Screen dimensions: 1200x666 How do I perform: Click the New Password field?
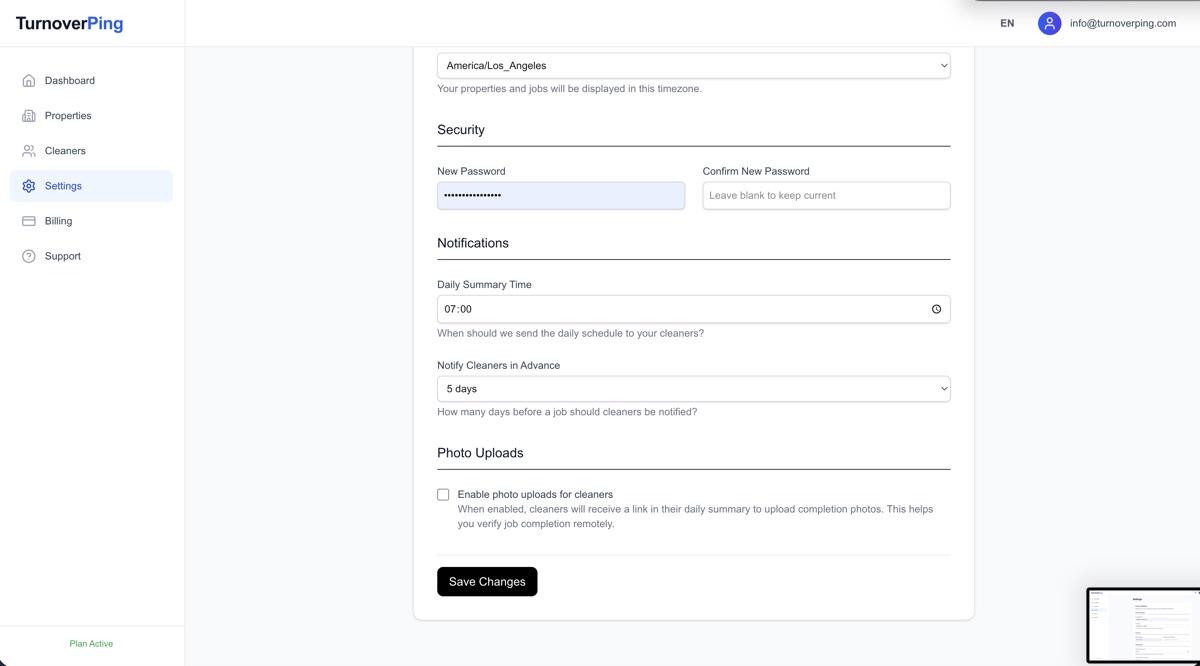560,196
